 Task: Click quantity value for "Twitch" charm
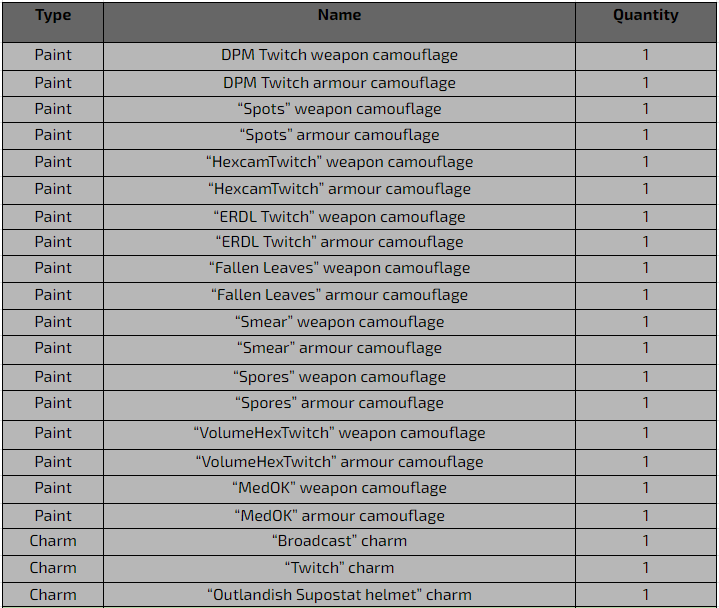(646, 568)
